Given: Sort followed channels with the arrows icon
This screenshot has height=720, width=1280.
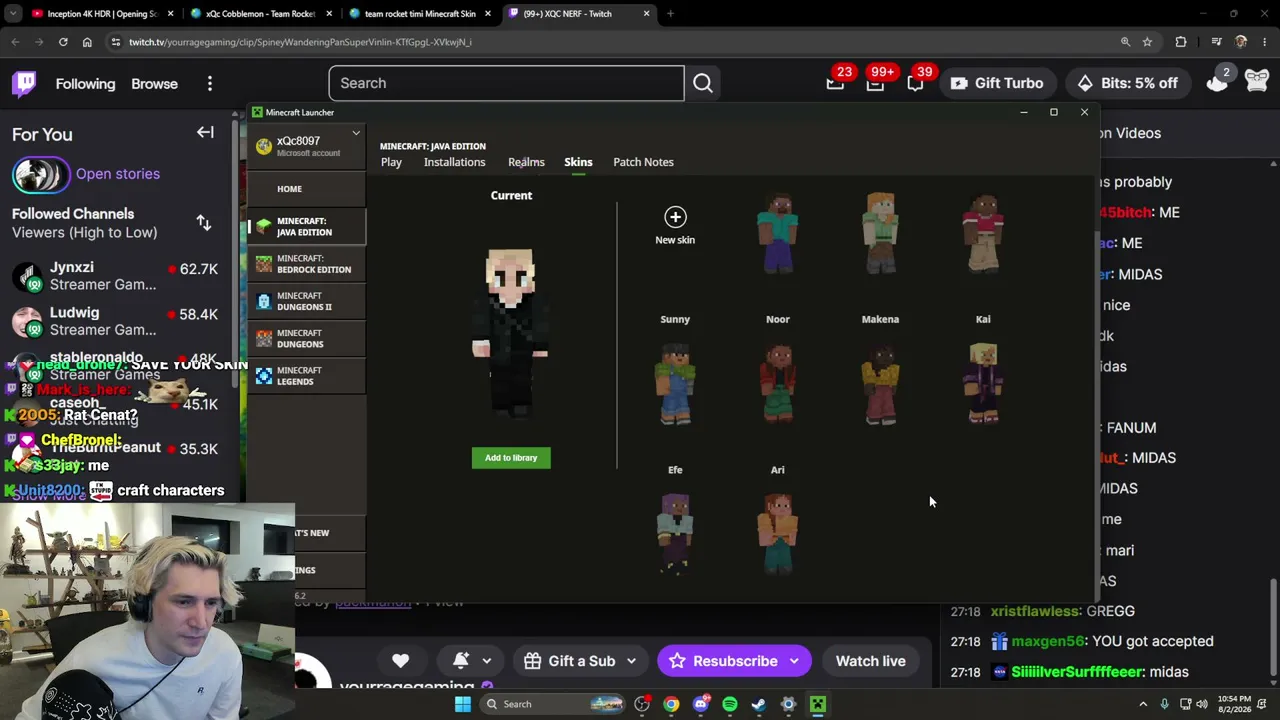Looking at the screenshot, I should 204,223.
